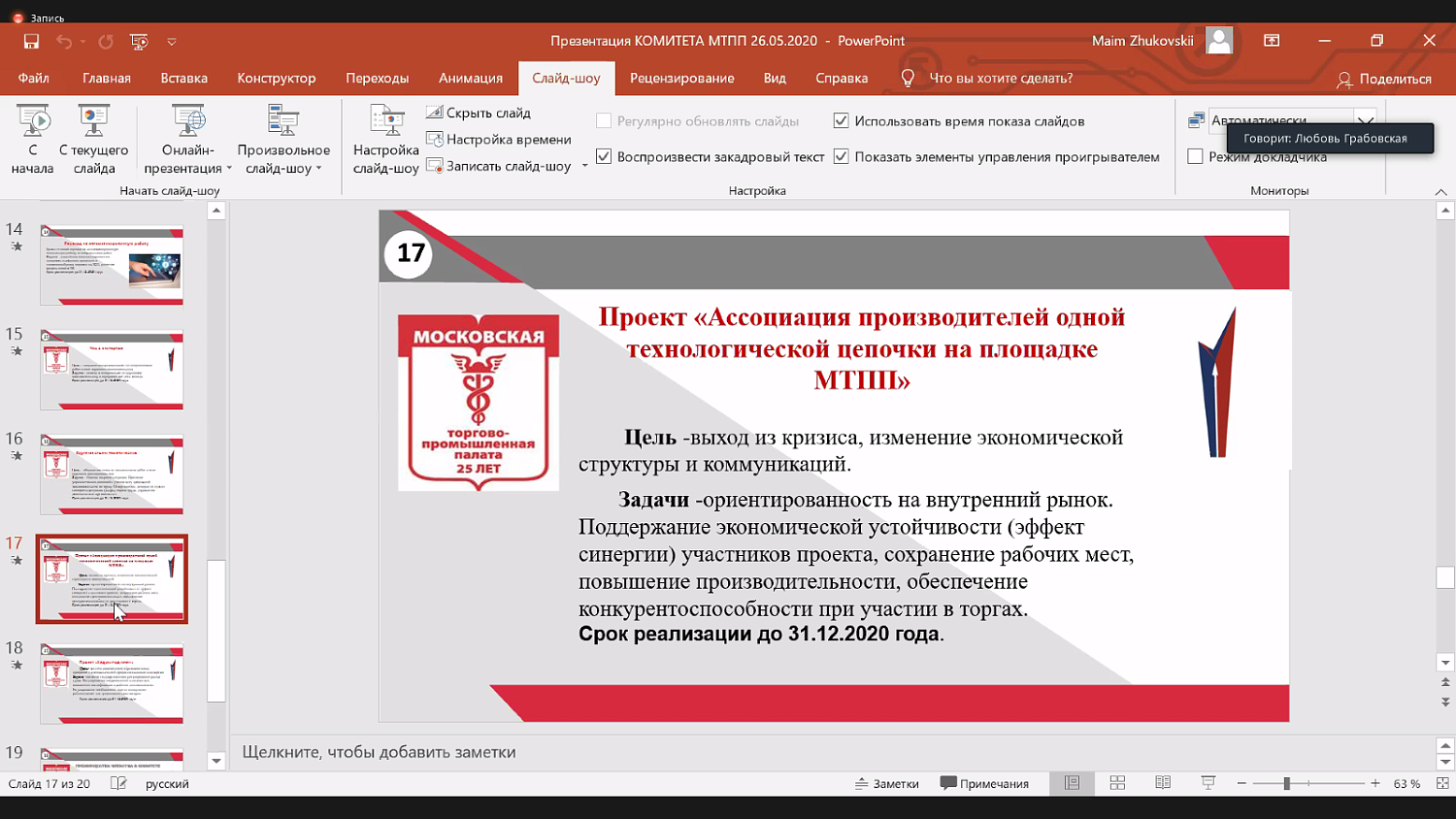Select slide 18 thumbnail
The image size is (1456, 819).
112,685
